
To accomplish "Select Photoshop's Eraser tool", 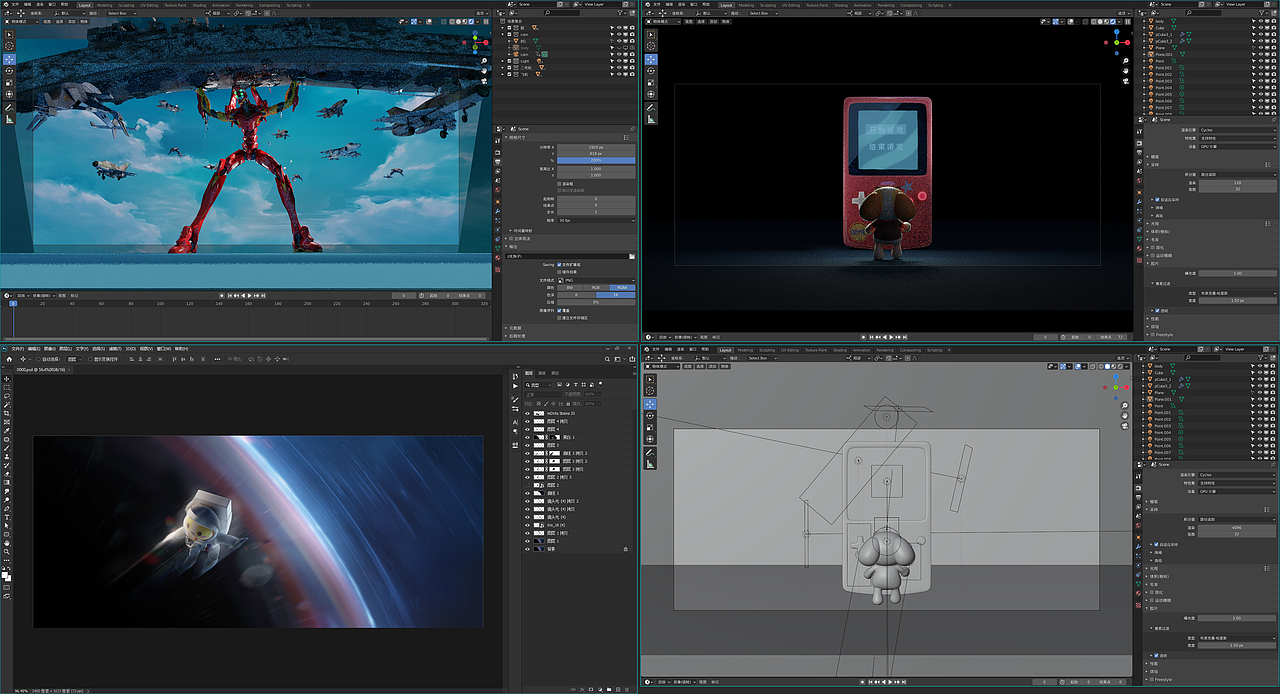I will (7, 474).
